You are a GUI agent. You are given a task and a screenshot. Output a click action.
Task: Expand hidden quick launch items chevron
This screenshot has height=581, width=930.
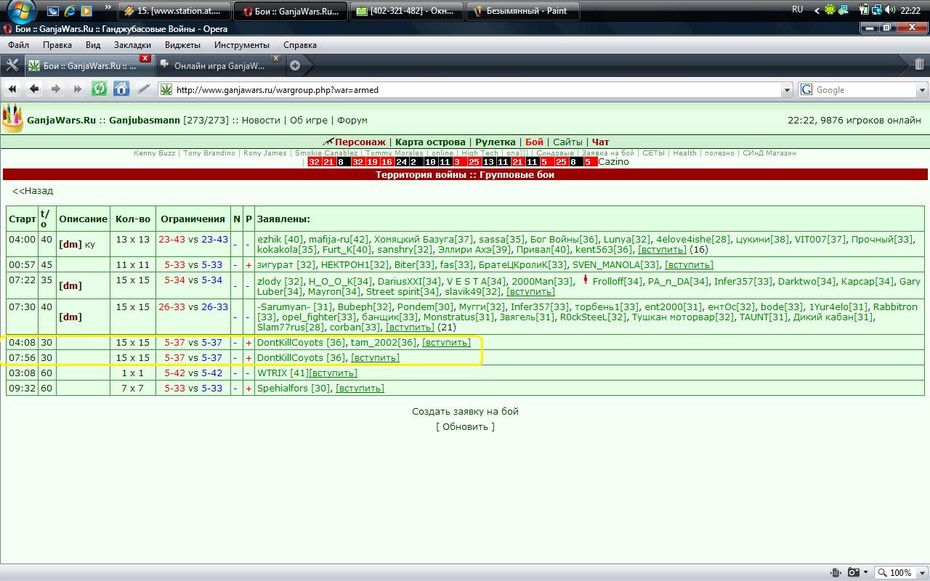click(107, 7)
